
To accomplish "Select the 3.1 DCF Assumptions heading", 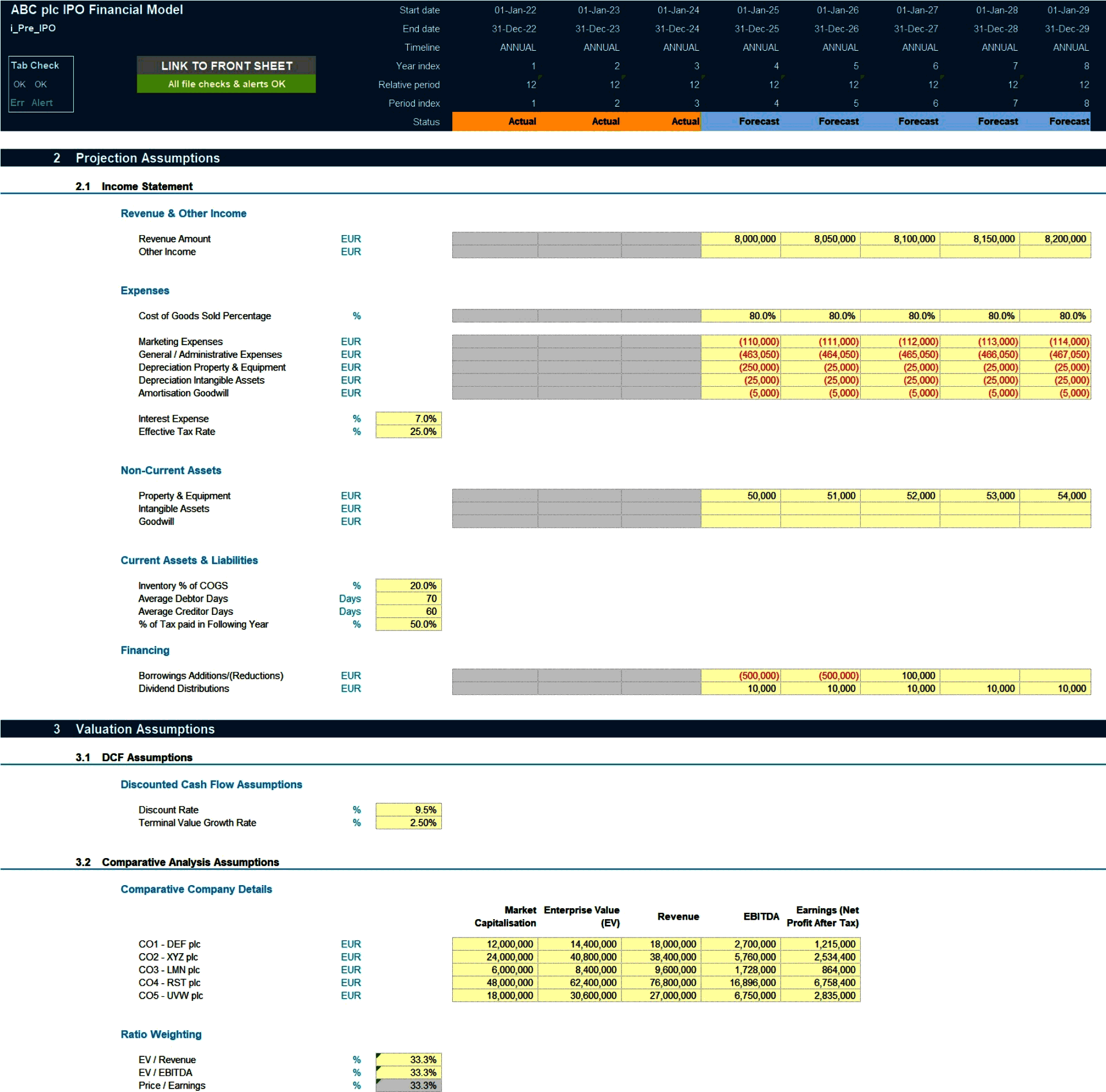I will [x=134, y=758].
